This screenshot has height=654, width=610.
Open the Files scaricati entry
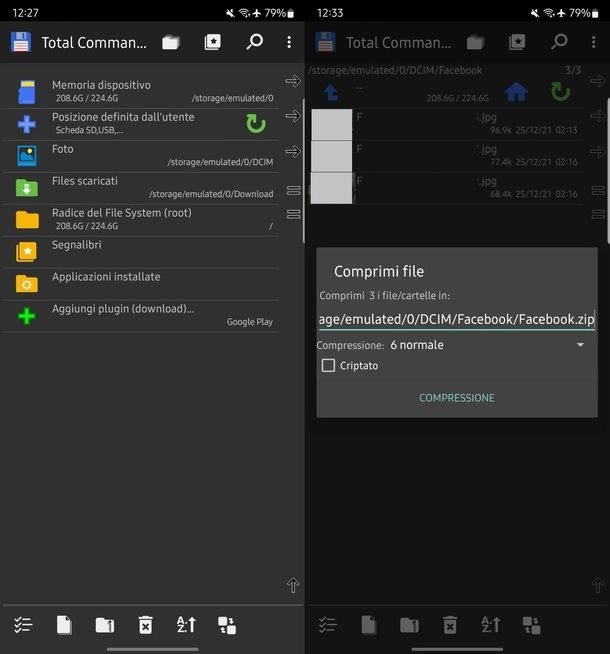coord(141,187)
